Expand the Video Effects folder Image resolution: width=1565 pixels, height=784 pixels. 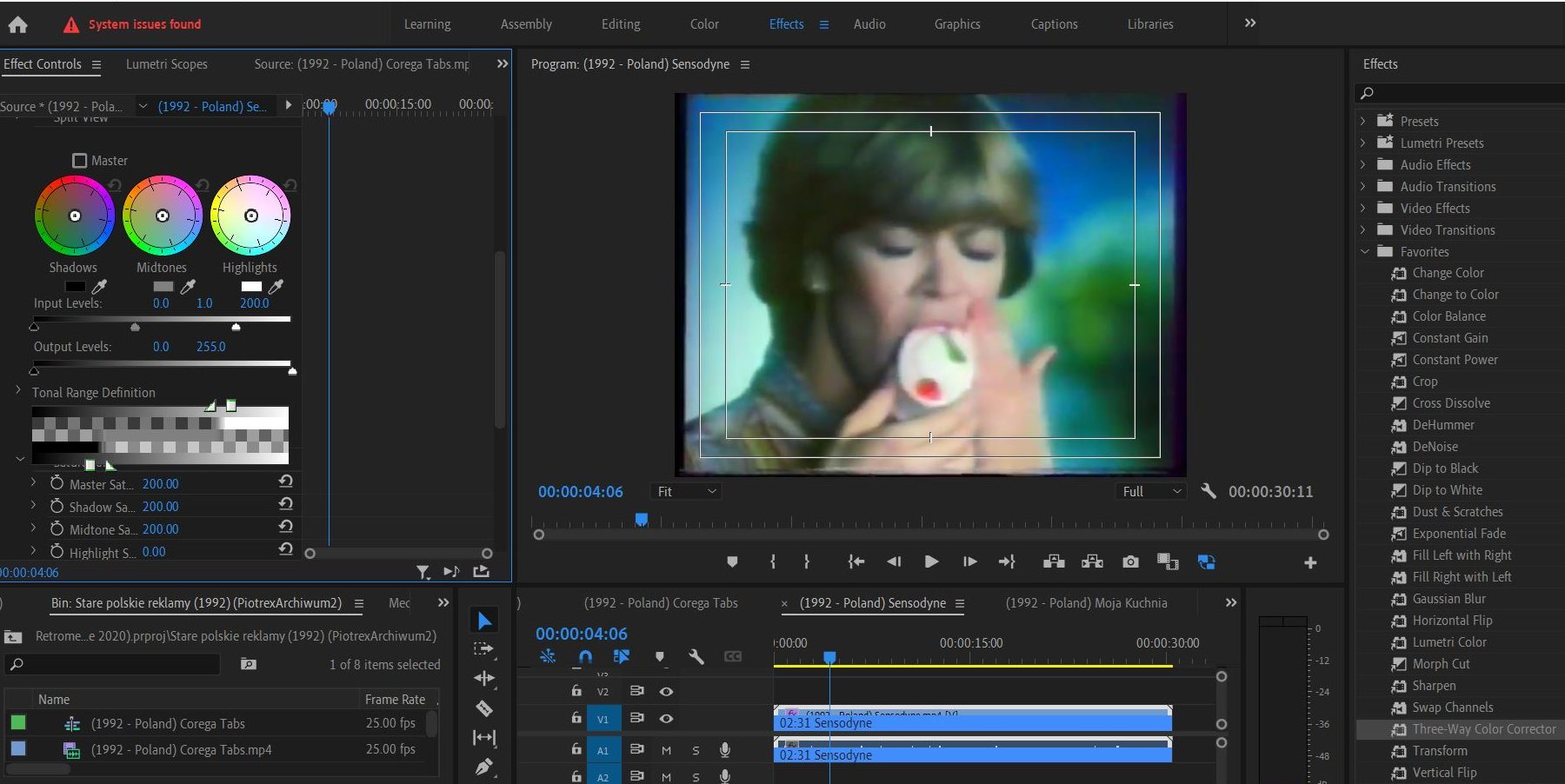(1363, 208)
